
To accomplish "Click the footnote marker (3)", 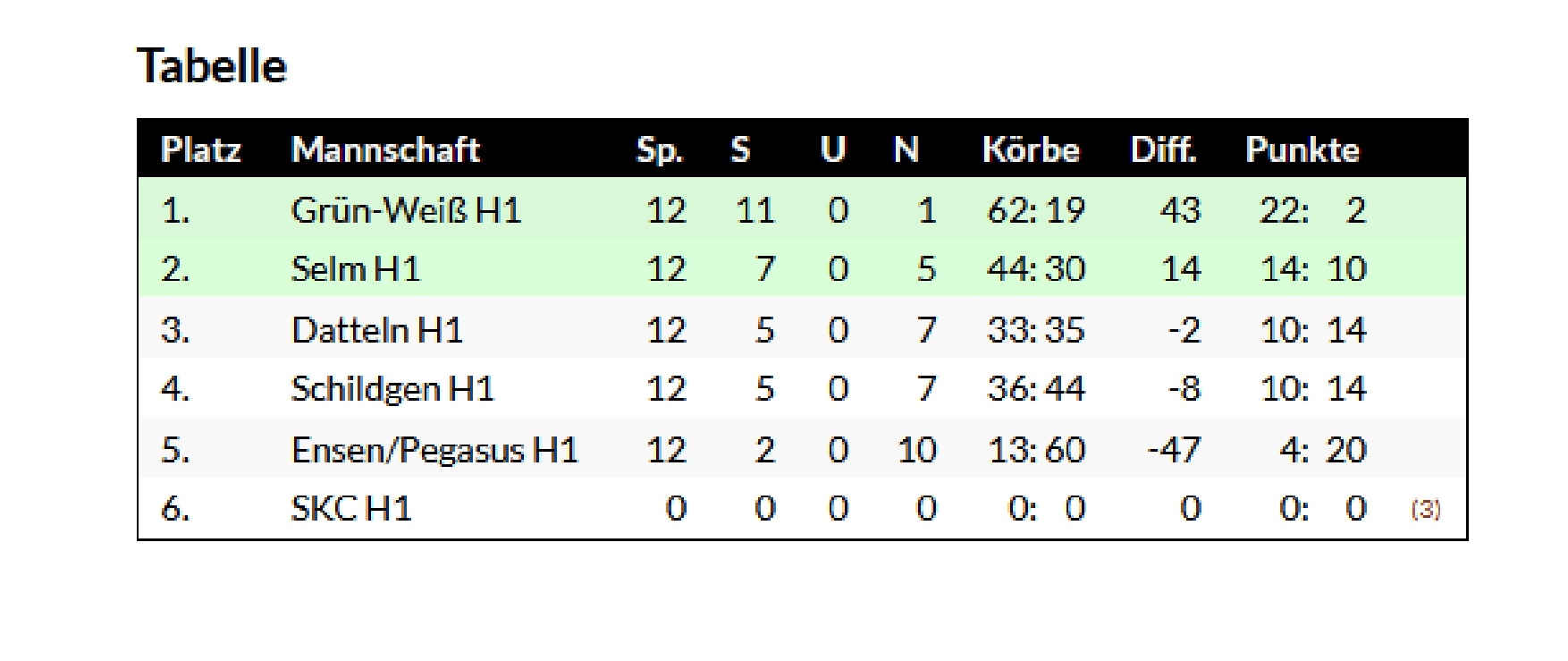I will click(x=1426, y=509).
